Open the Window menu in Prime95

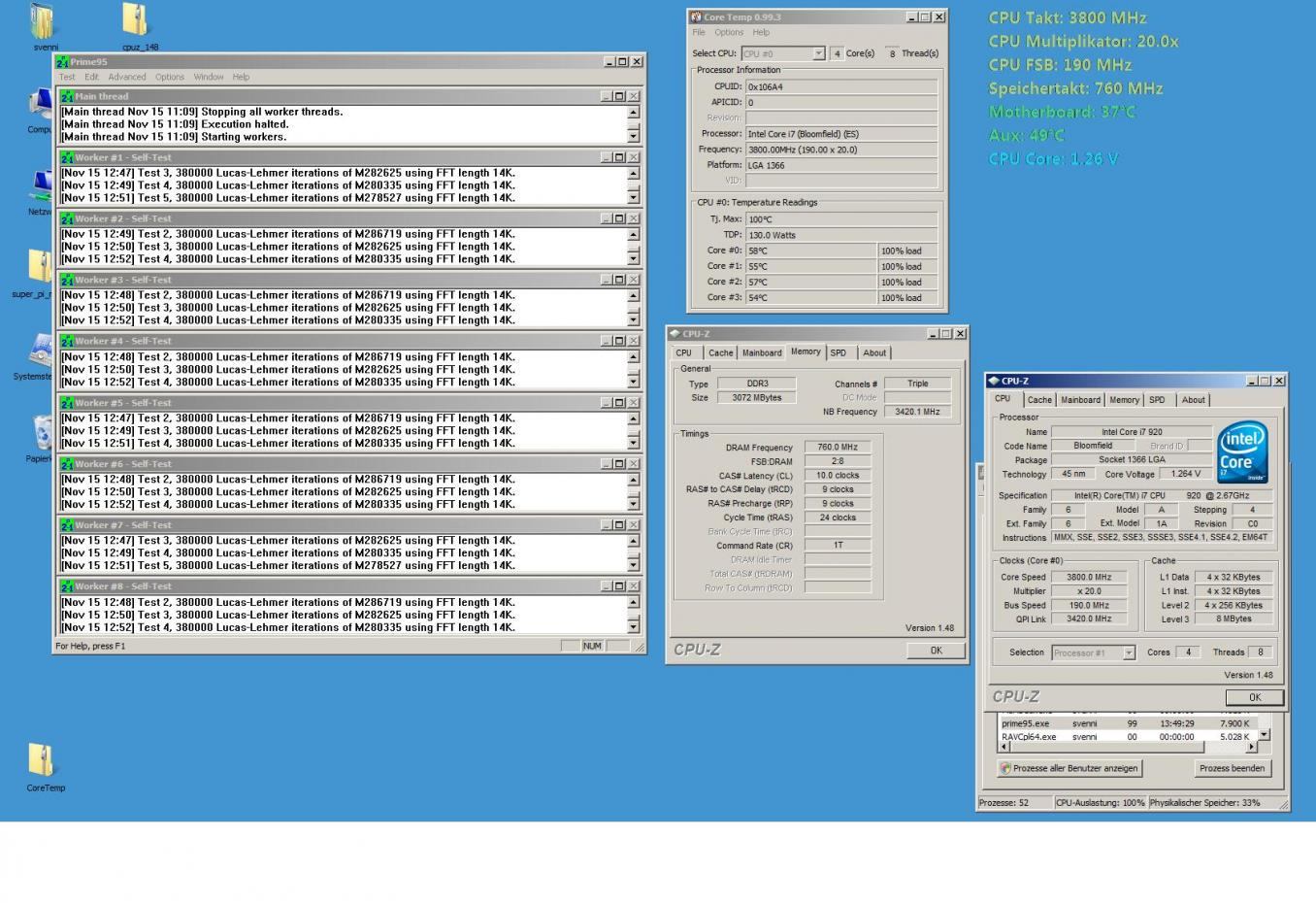pyautogui.click(x=209, y=77)
